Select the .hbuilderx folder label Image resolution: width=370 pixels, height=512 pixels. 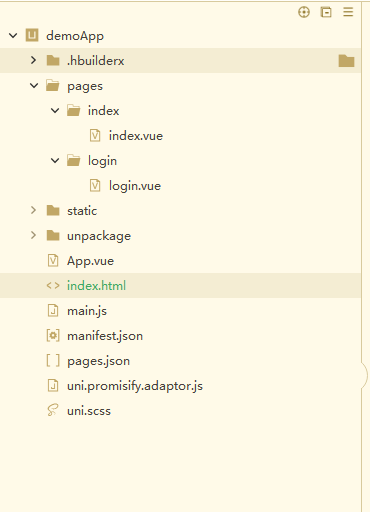96,61
